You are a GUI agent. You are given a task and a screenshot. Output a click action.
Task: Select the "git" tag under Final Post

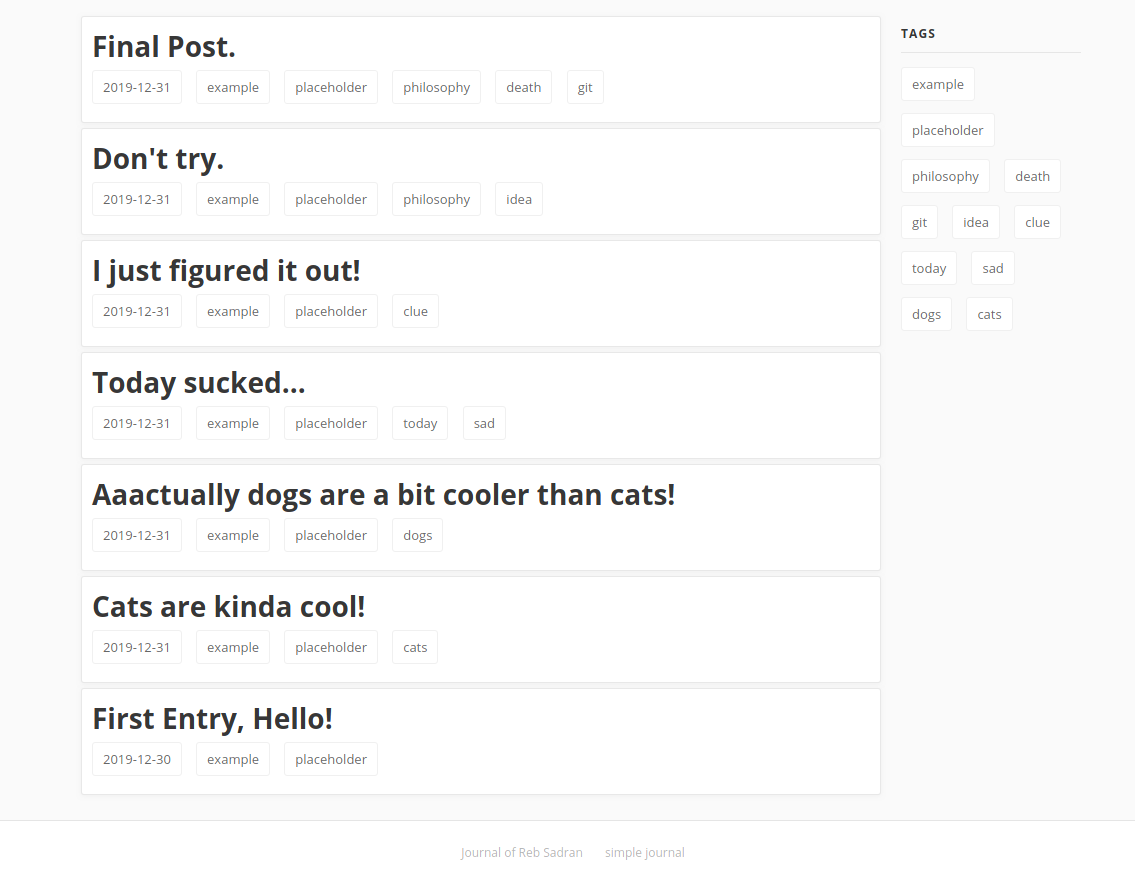(x=585, y=88)
